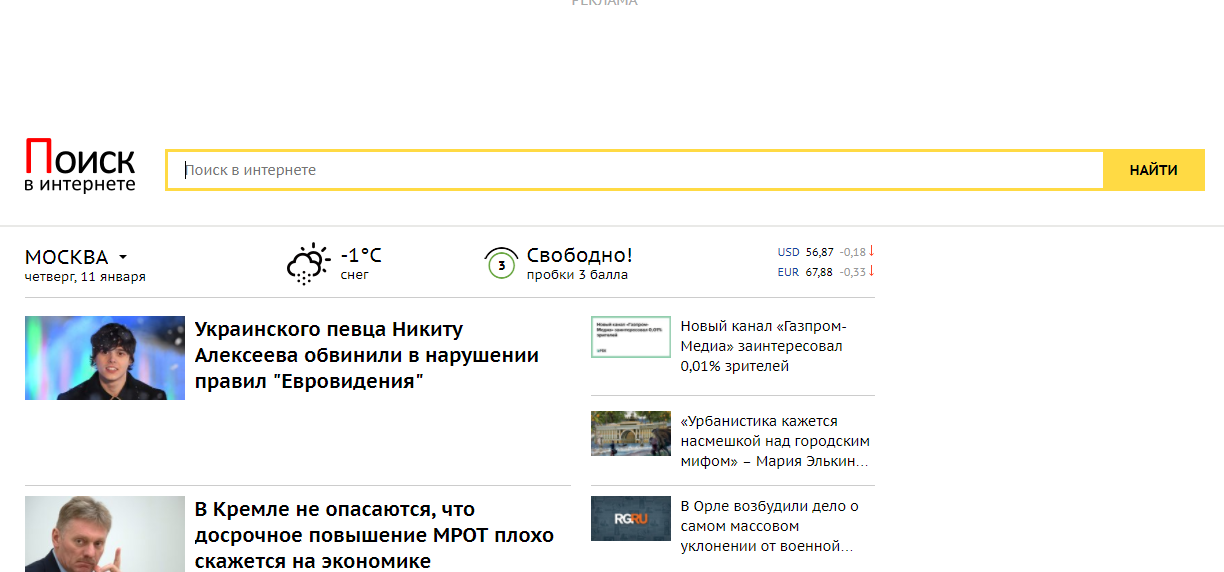Screen dimensions: 1224x572
Task: Read the МРОТ increase Kremlin headline
Action: click(374, 535)
